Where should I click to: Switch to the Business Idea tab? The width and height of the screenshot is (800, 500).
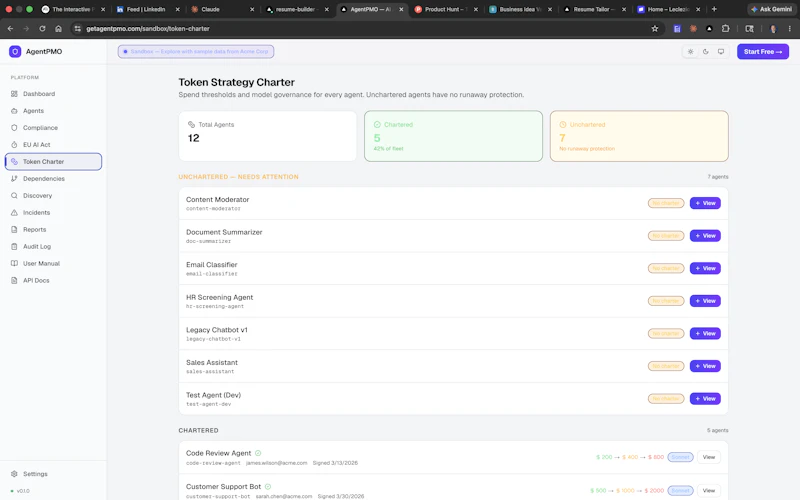coord(520,9)
